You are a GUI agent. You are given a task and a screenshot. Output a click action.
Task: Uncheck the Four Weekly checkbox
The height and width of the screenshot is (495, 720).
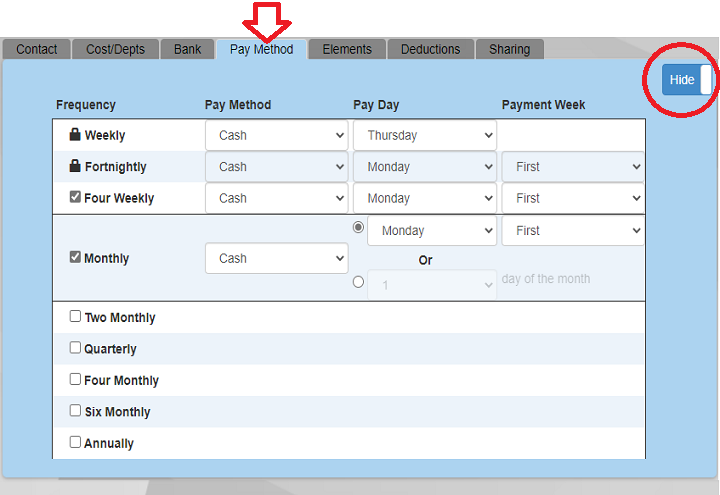click(x=75, y=198)
